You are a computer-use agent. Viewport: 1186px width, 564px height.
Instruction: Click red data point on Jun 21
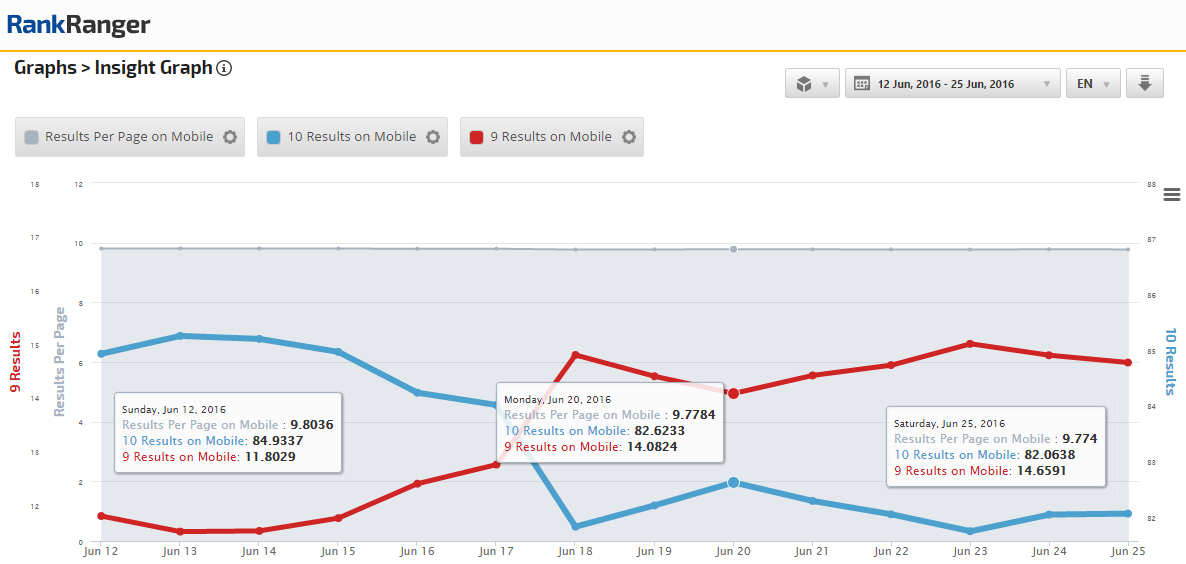click(812, 375)
